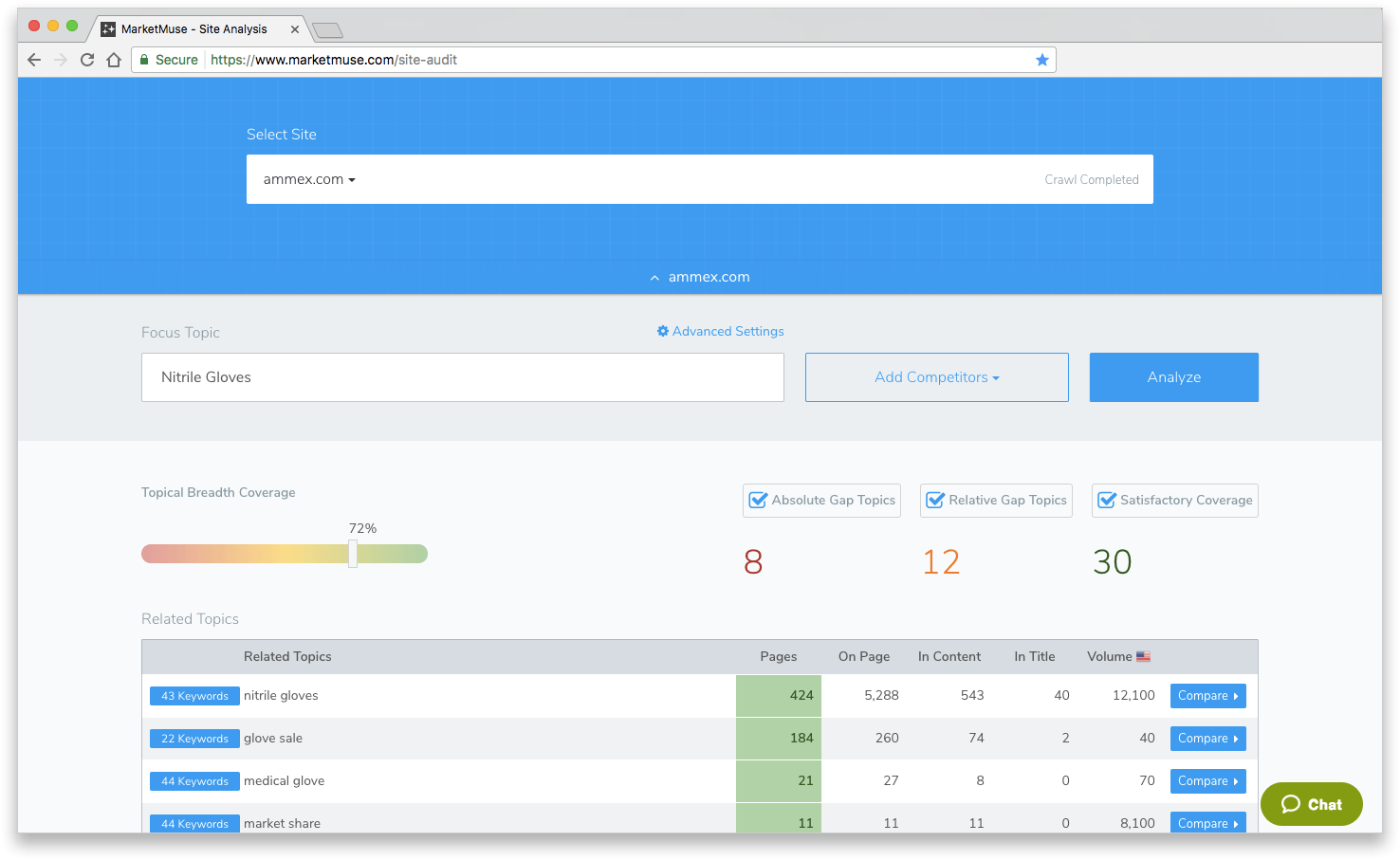Toggle Satisfactory Coverage checkbox
The height and width of the screenshot is (860, 1400).
coord(1107,500)
